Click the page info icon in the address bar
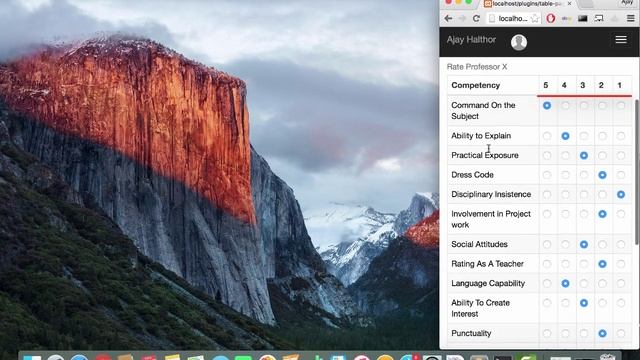 (x=492, y=18)
